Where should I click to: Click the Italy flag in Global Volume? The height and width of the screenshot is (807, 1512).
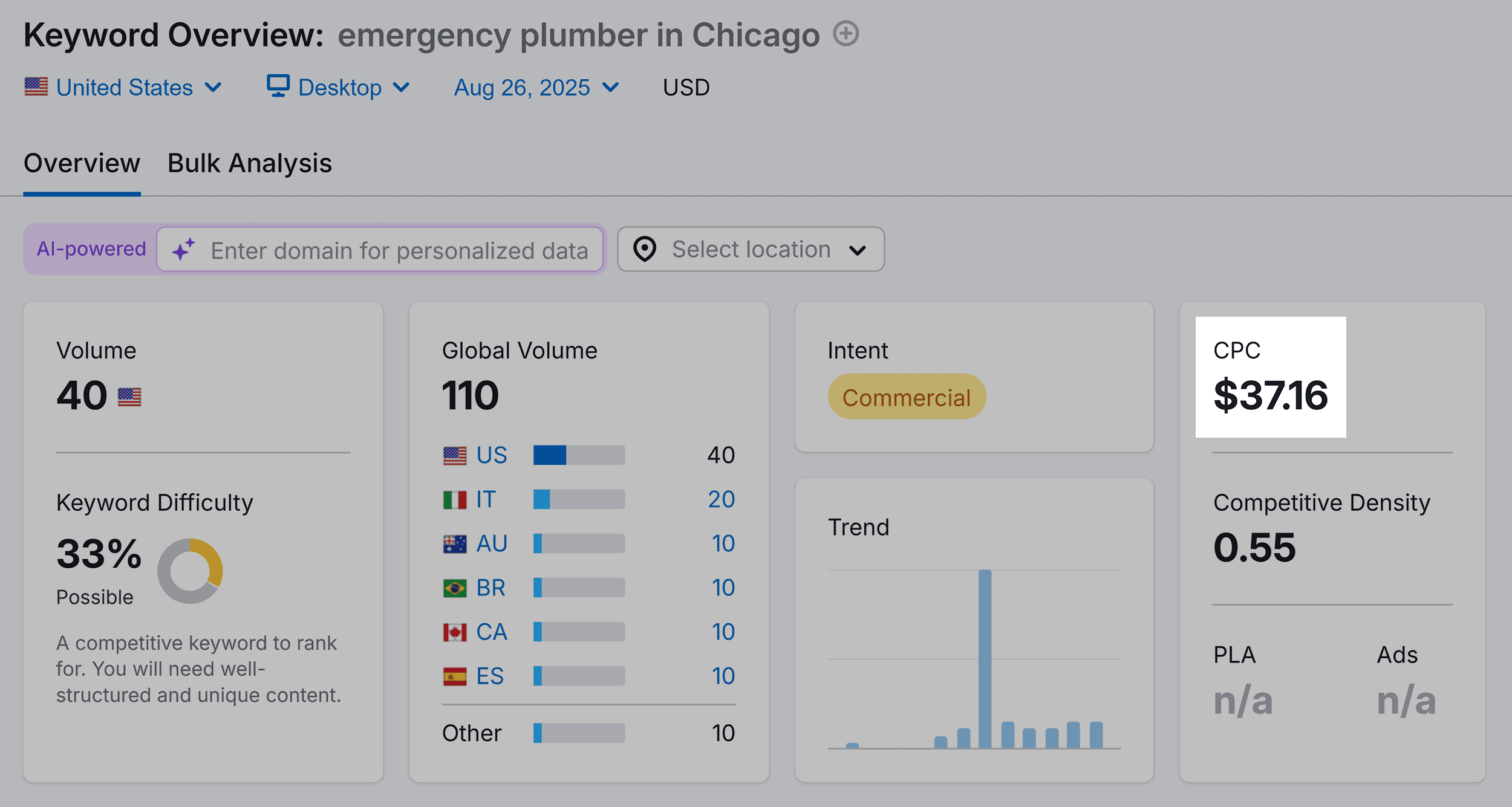coord(455,500)
